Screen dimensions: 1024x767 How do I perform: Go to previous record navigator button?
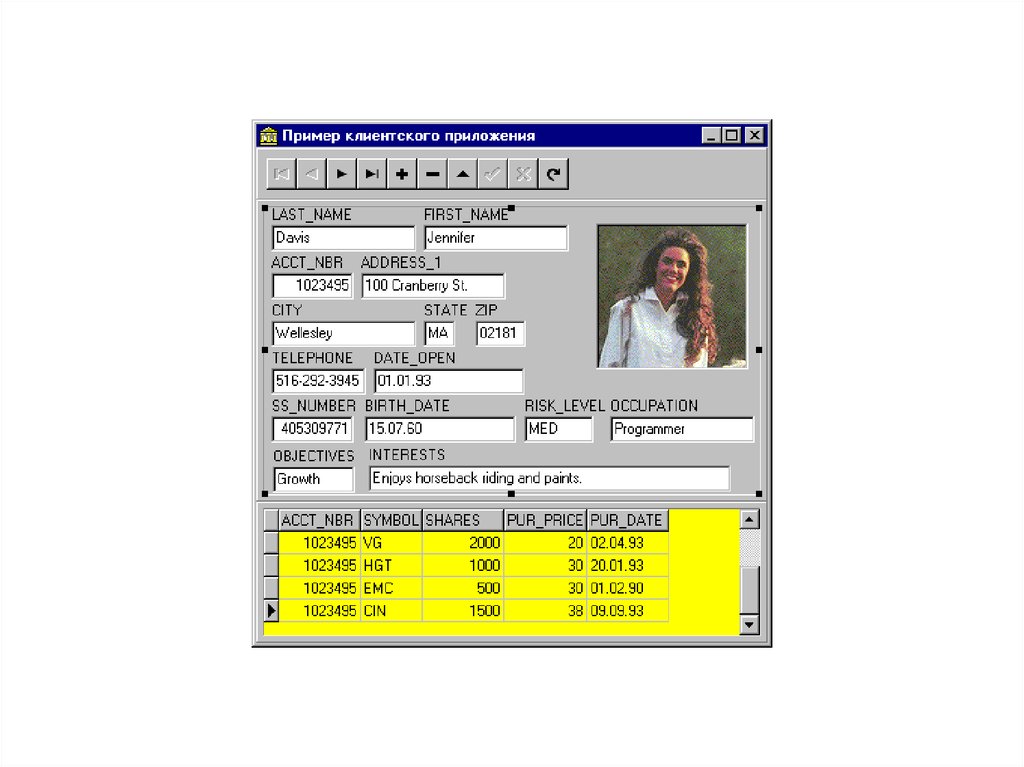pyautogui.click(x=312, y=174)
